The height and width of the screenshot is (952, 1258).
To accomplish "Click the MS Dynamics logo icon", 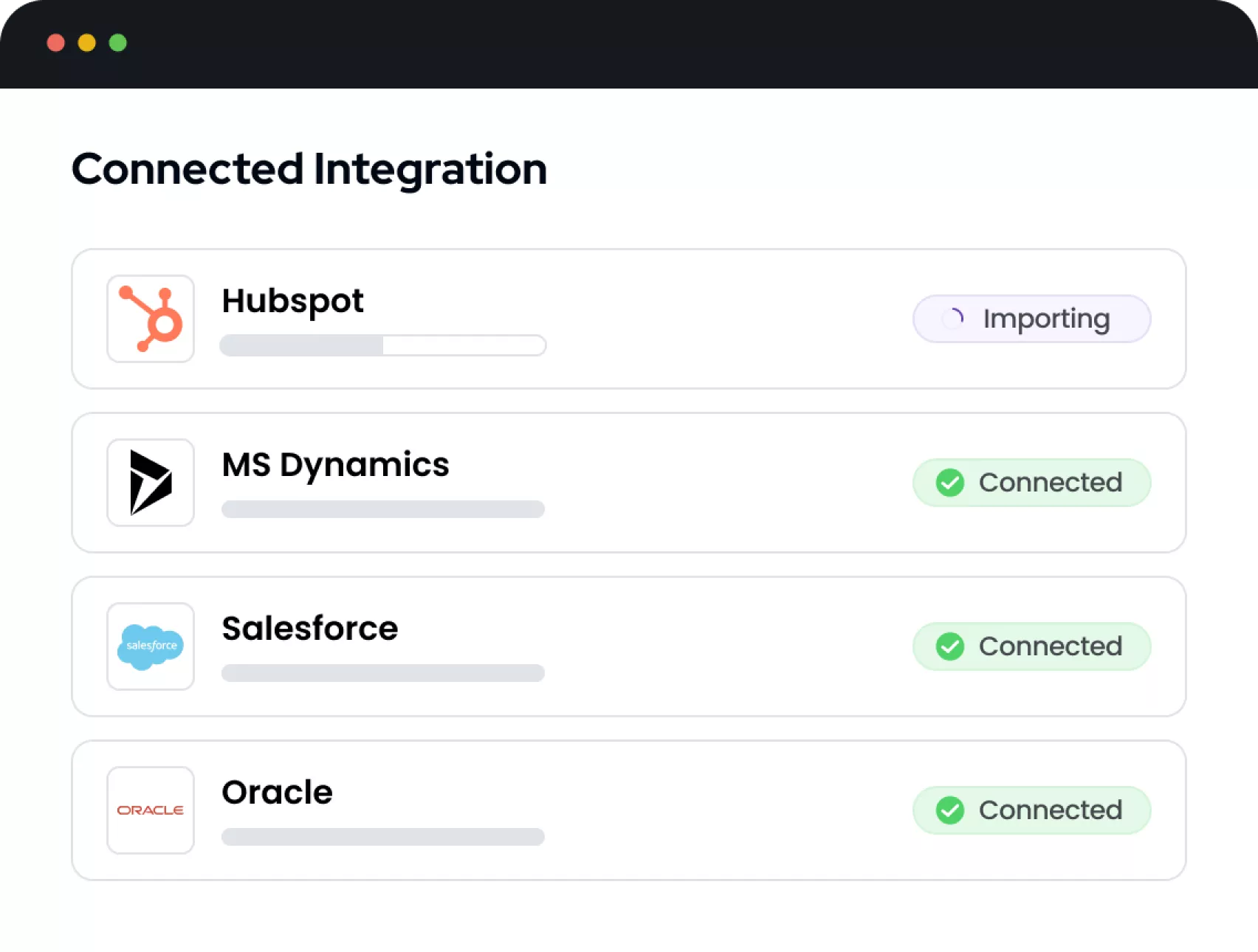I will (151, 483).
